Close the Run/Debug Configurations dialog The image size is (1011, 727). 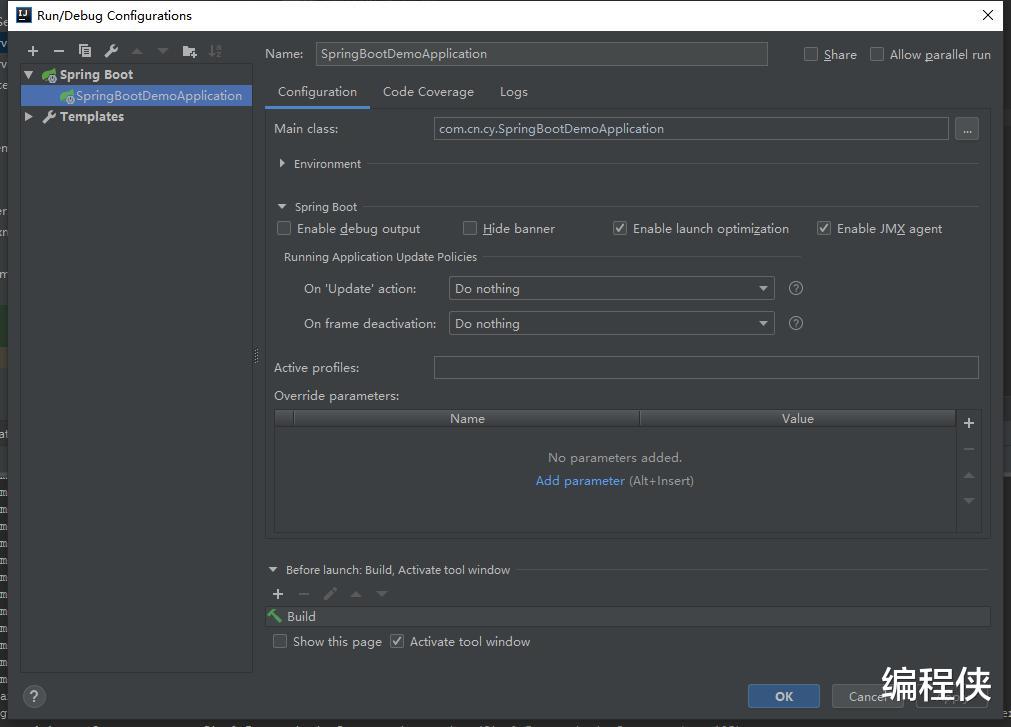988,15
